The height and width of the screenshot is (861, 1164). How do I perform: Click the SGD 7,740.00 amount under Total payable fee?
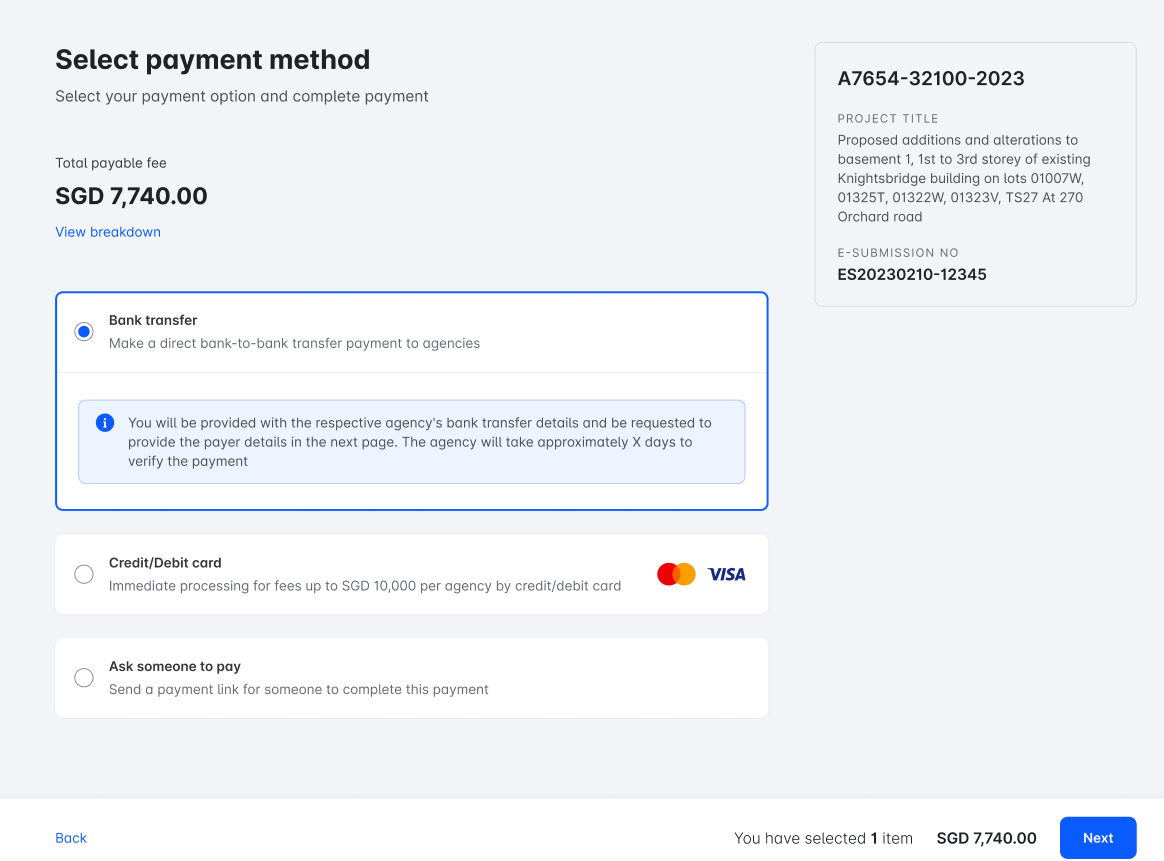click(x=131, y=196)
